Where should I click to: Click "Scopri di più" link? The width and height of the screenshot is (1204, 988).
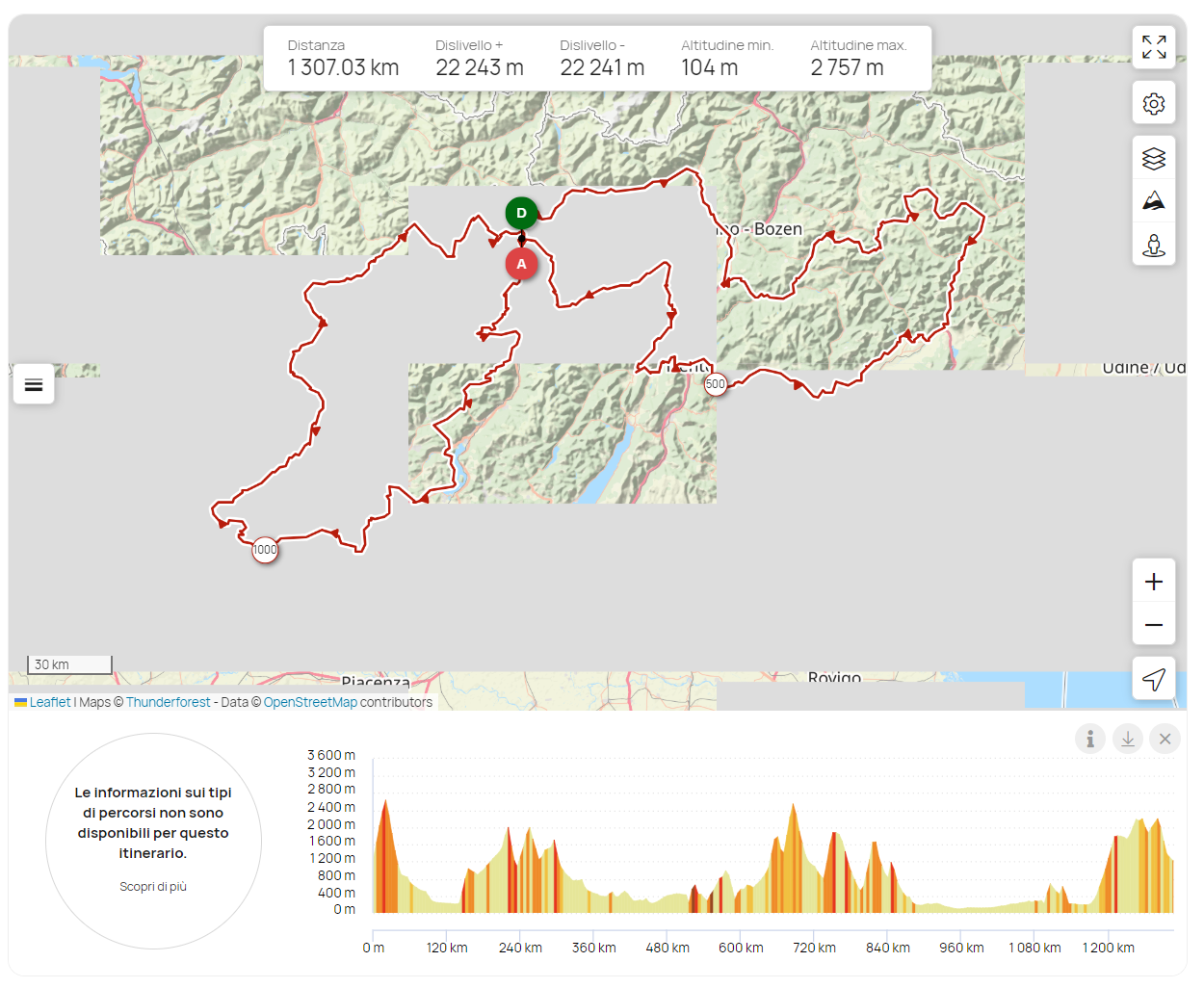click(x=153, y=886)
